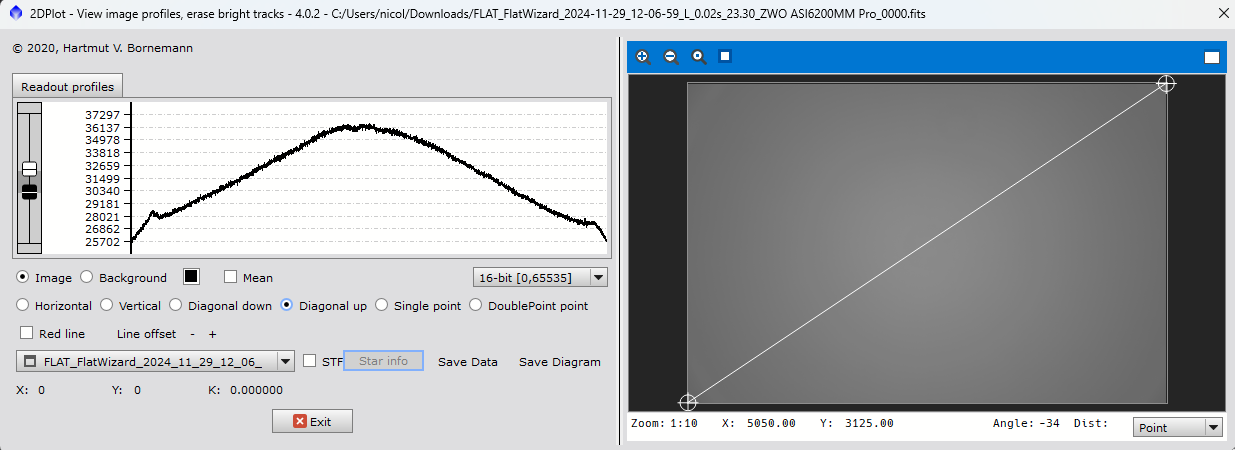Switch to the Readout profiles tab
Image resolution: width=1235 pixels, height=450 pixels.
[x=67, y=86]
